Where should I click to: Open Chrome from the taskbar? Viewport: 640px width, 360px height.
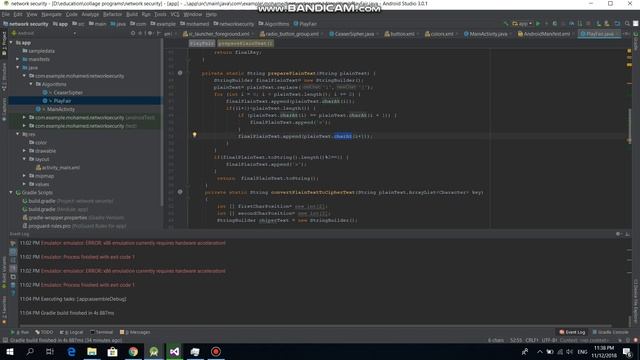click(133, 351)
